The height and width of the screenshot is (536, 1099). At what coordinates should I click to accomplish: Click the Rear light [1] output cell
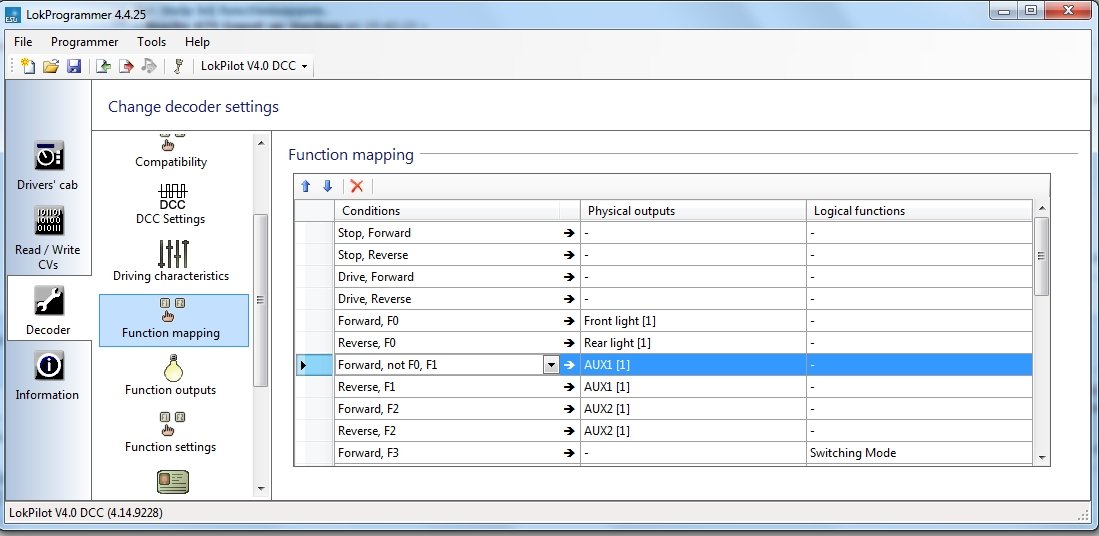(693, 343)
